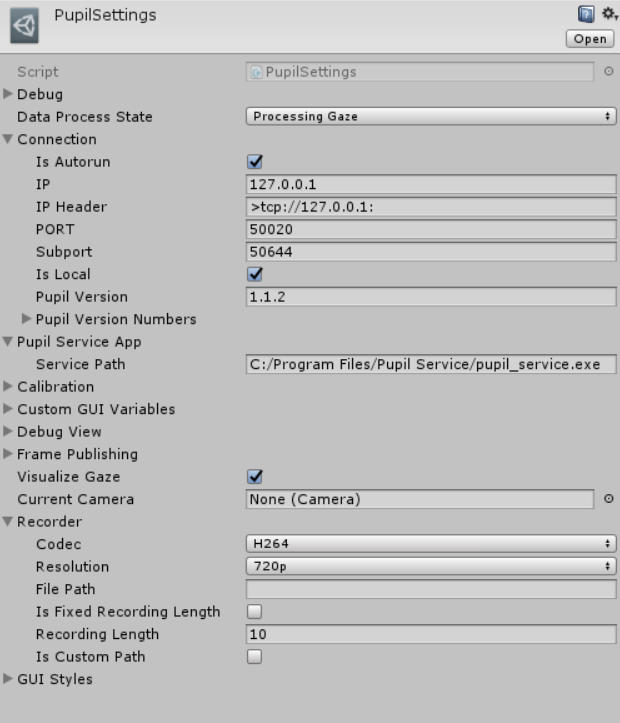Enable Is Fixed Recording Length checkbox

click(254, 611)
